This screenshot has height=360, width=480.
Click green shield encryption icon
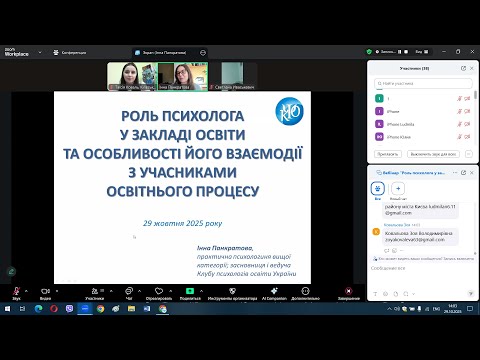pyautogui.click(x=369, y=52)
